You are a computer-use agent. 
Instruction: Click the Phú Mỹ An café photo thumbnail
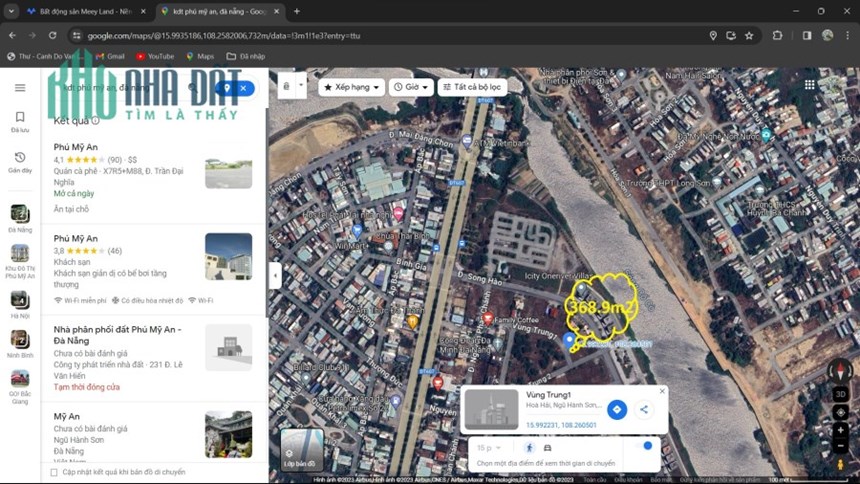click(229, 173)
